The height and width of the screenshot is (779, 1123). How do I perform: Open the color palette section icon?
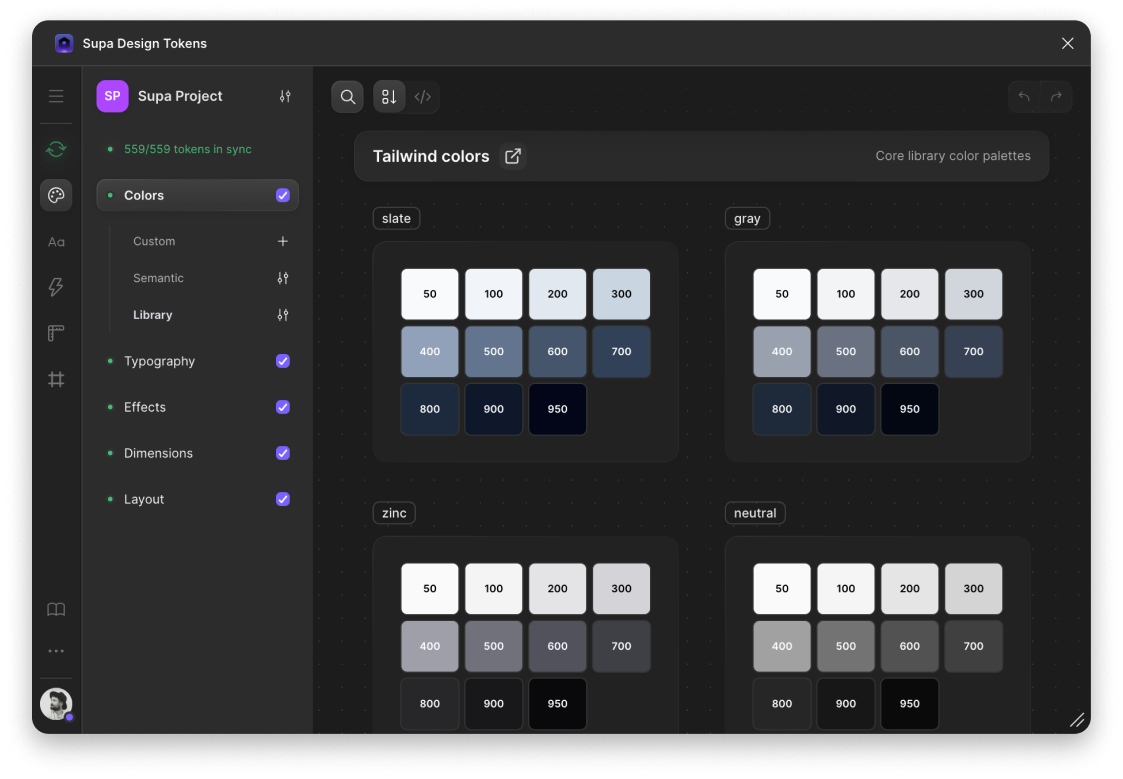tap(56, 195)
